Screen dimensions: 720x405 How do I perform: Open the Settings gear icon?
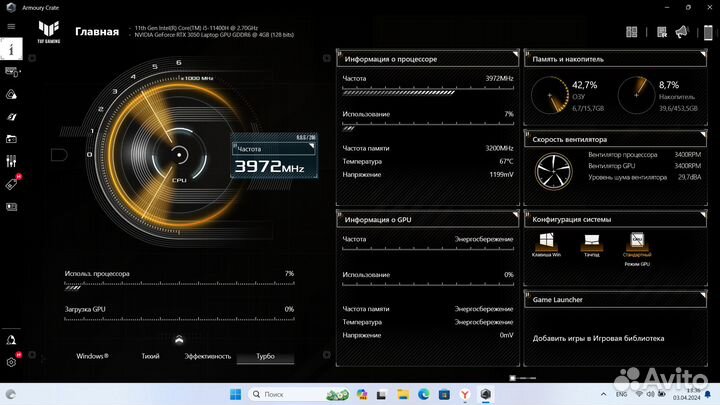click(x=11, y=362)
